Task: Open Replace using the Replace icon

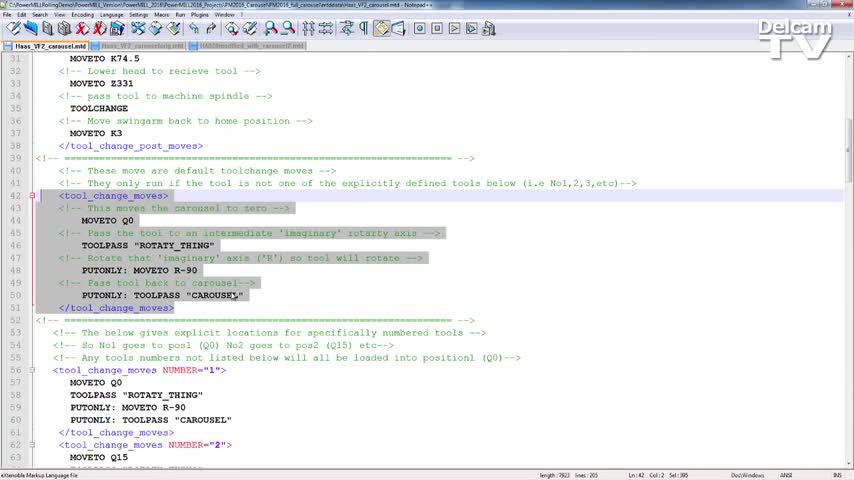Action: [250, 28]
